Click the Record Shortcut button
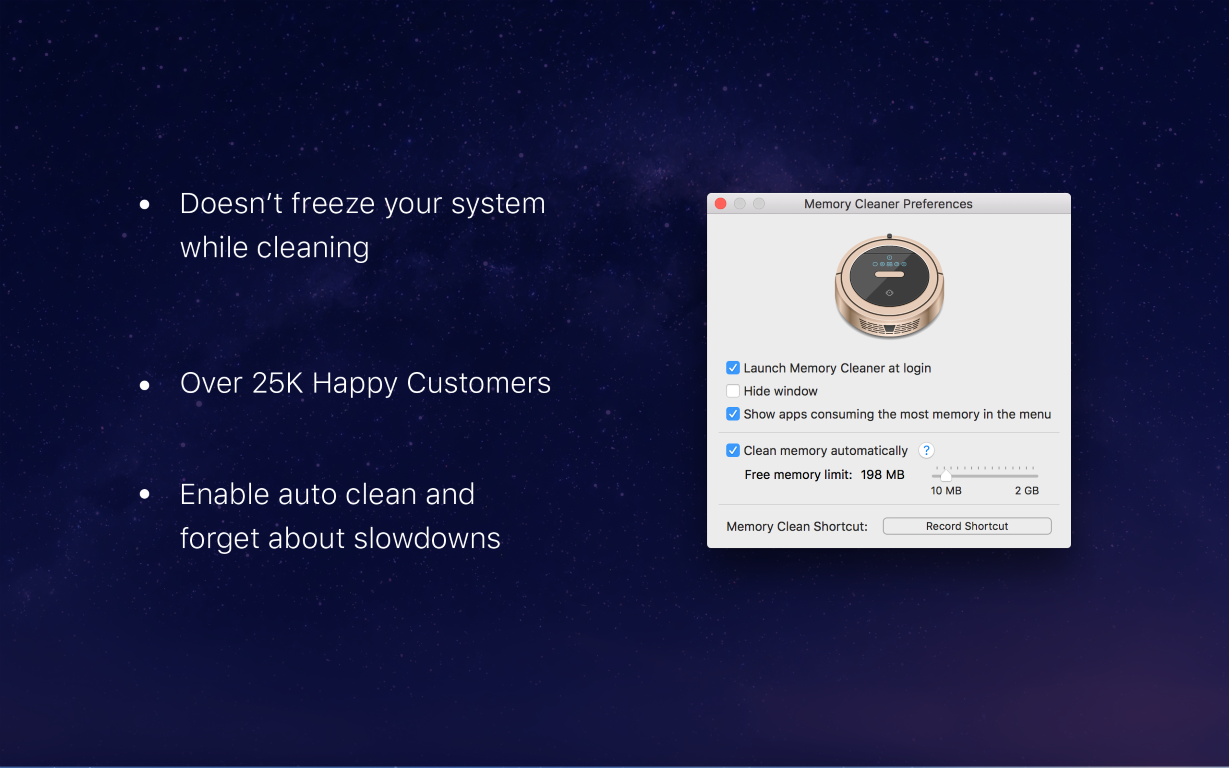Image resolution: width=1229 pixels, height=768 pixels. click(x=967, y=526)
